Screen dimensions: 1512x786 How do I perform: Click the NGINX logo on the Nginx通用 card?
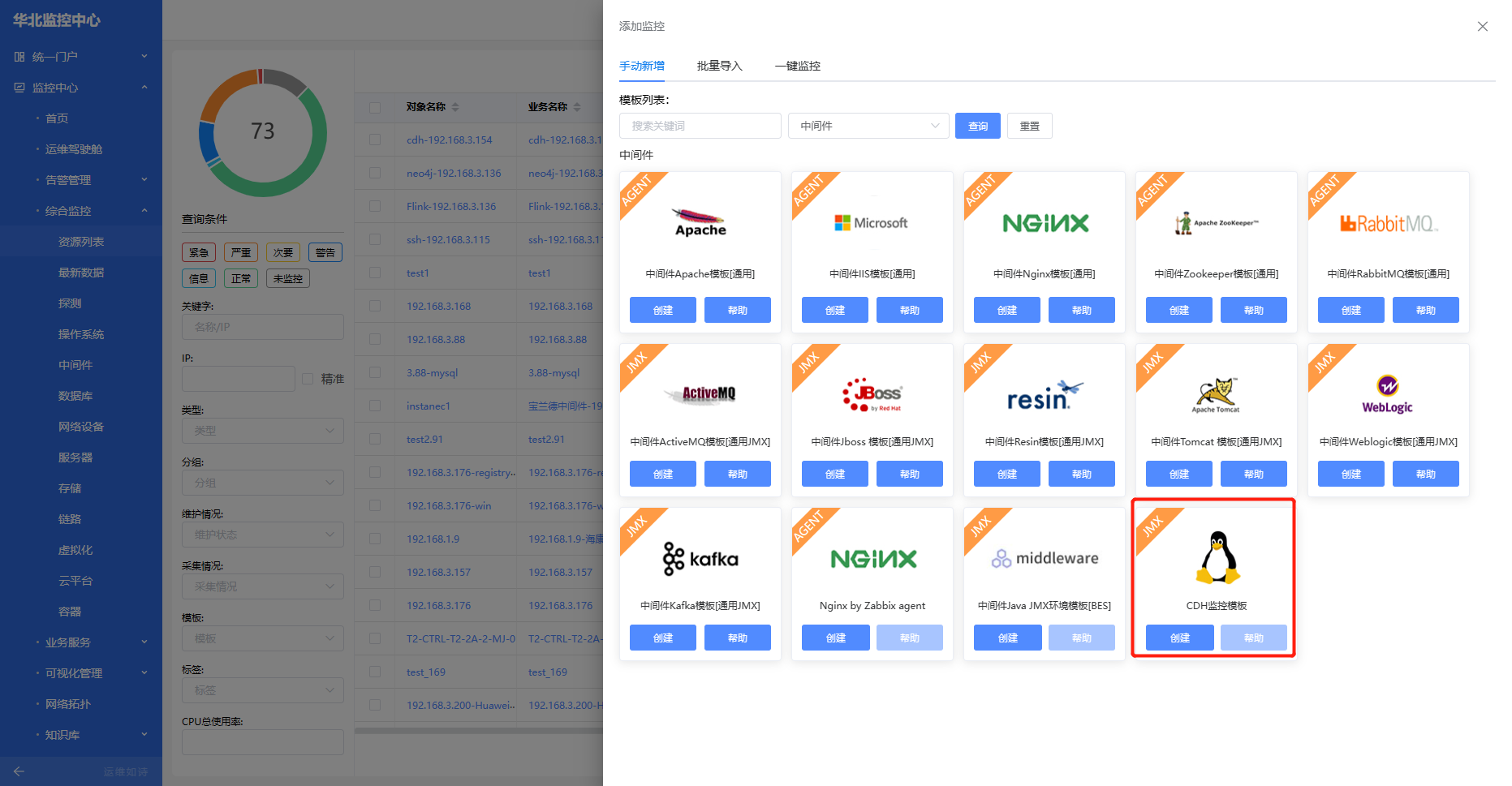pyautogui.click(x=1045, y=223)
